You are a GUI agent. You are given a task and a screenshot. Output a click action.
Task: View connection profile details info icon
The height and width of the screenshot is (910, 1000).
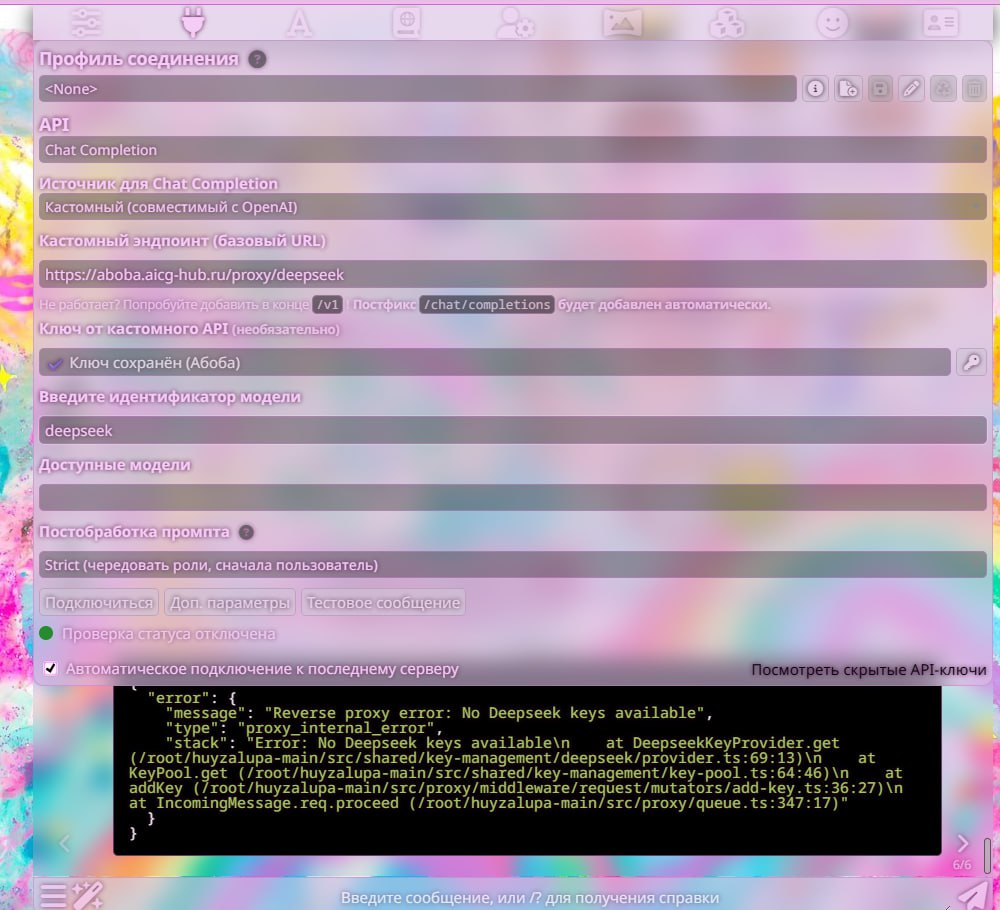pos(815,89)
